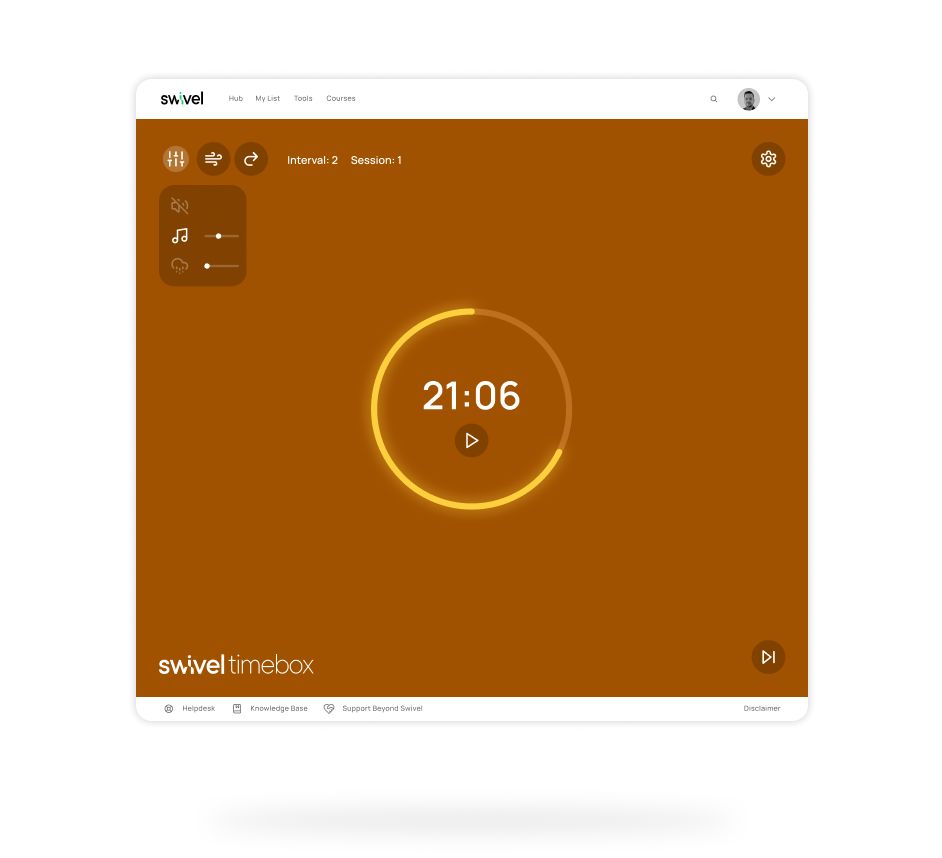Viewport: 942px width, 858px height.
Task: Click the Swivel logo in header
Action: point(181,98)
